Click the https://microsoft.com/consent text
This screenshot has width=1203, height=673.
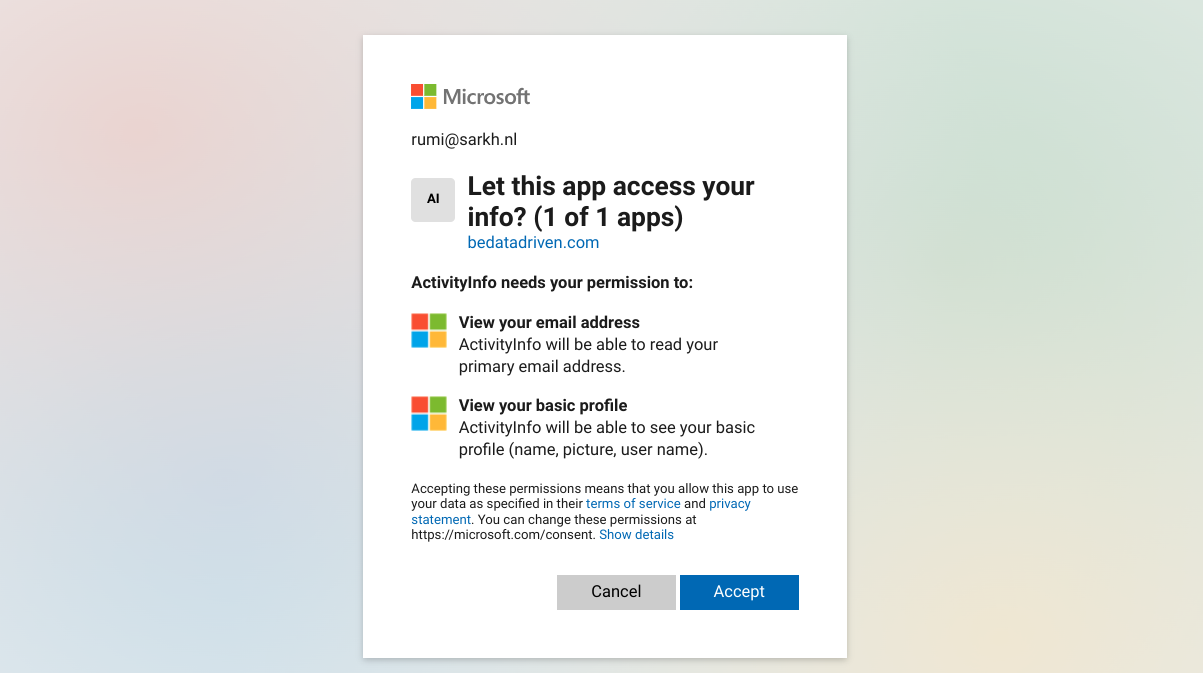(503, 535)
